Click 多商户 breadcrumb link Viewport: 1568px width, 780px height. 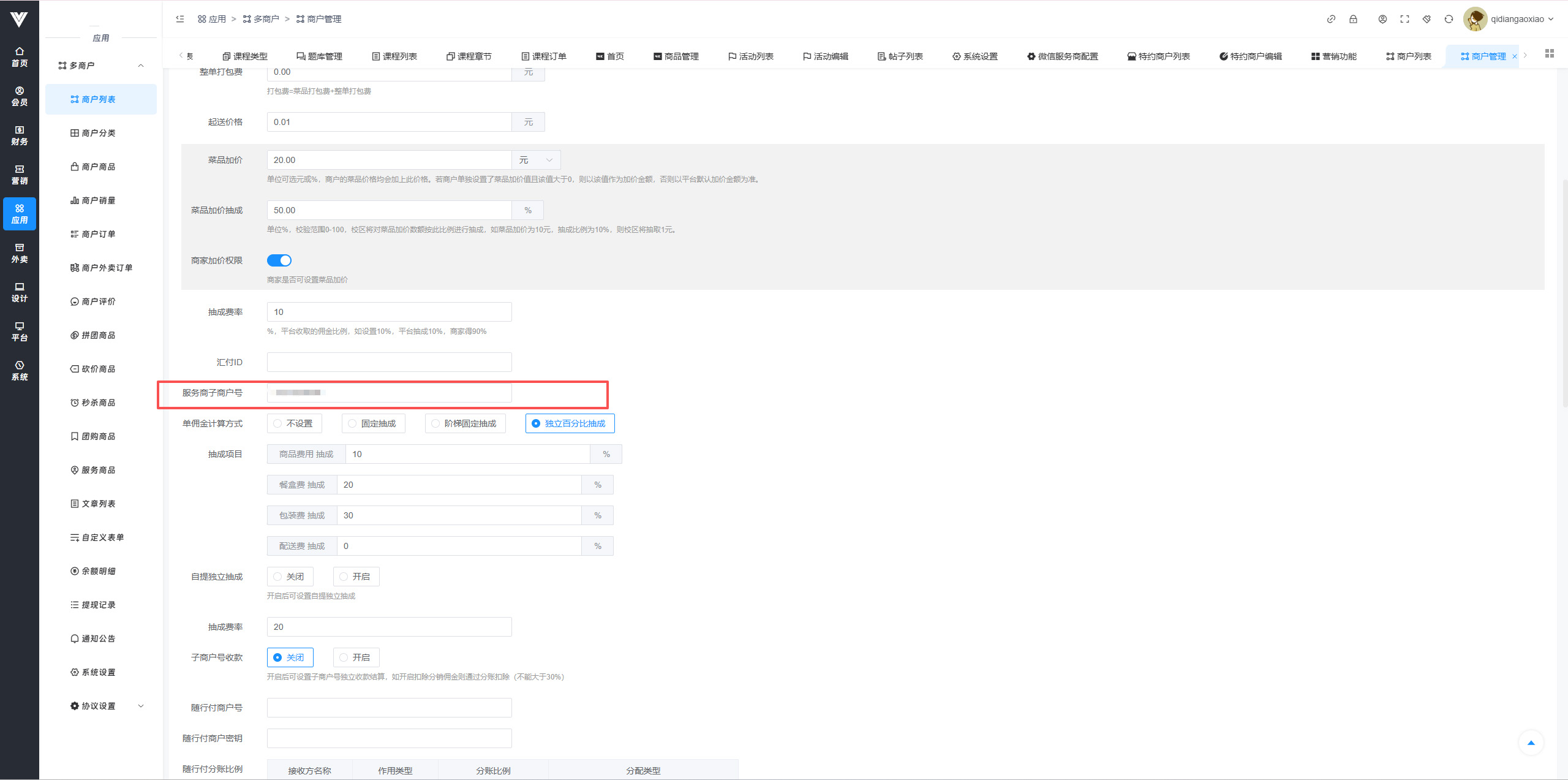(261, 19)
